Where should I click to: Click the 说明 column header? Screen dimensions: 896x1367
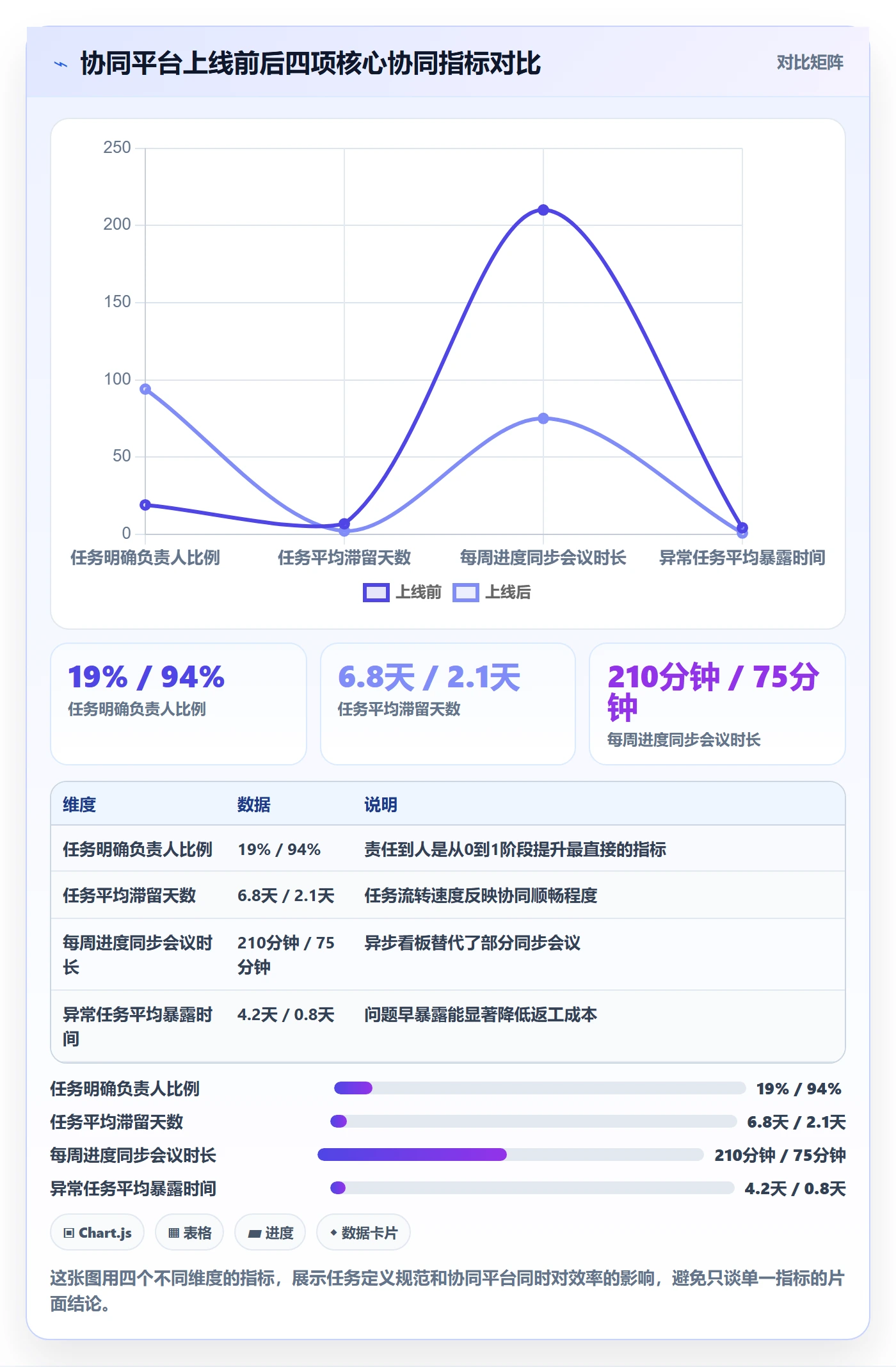click(x=381, y=804)
